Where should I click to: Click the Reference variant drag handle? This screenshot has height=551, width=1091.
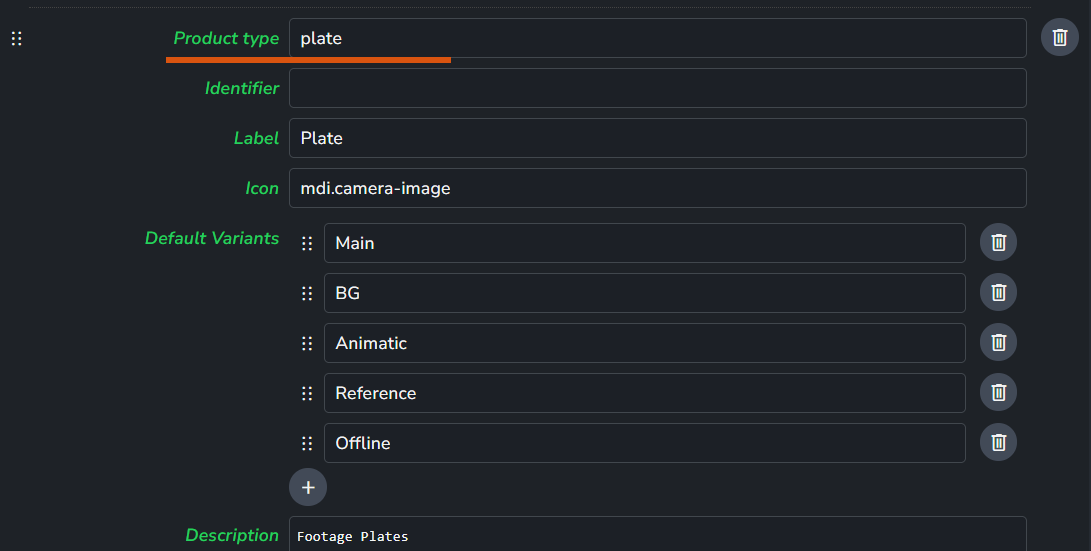coord(307,393)
